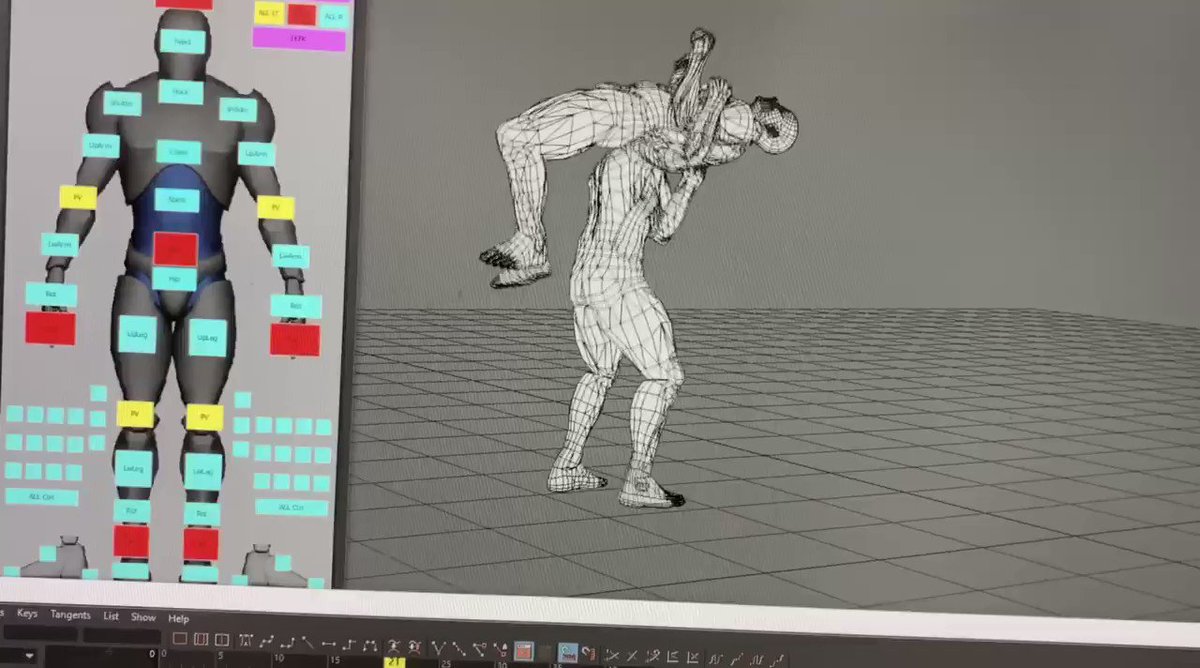Viewport: 1200px width, 668px height.
Task: Open the Keys menu
Action: 27,613
